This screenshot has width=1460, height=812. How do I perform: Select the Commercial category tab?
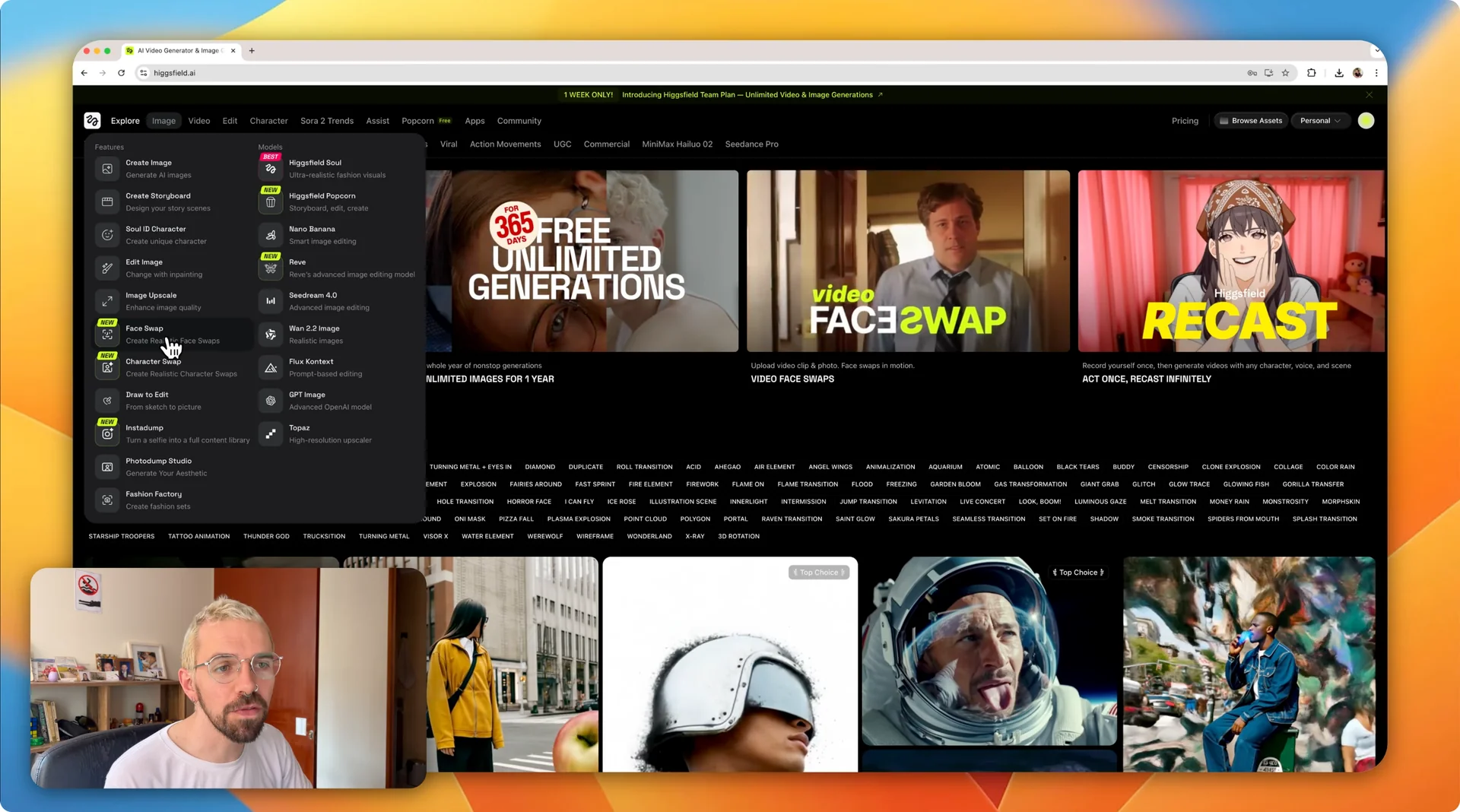point(606,144)
